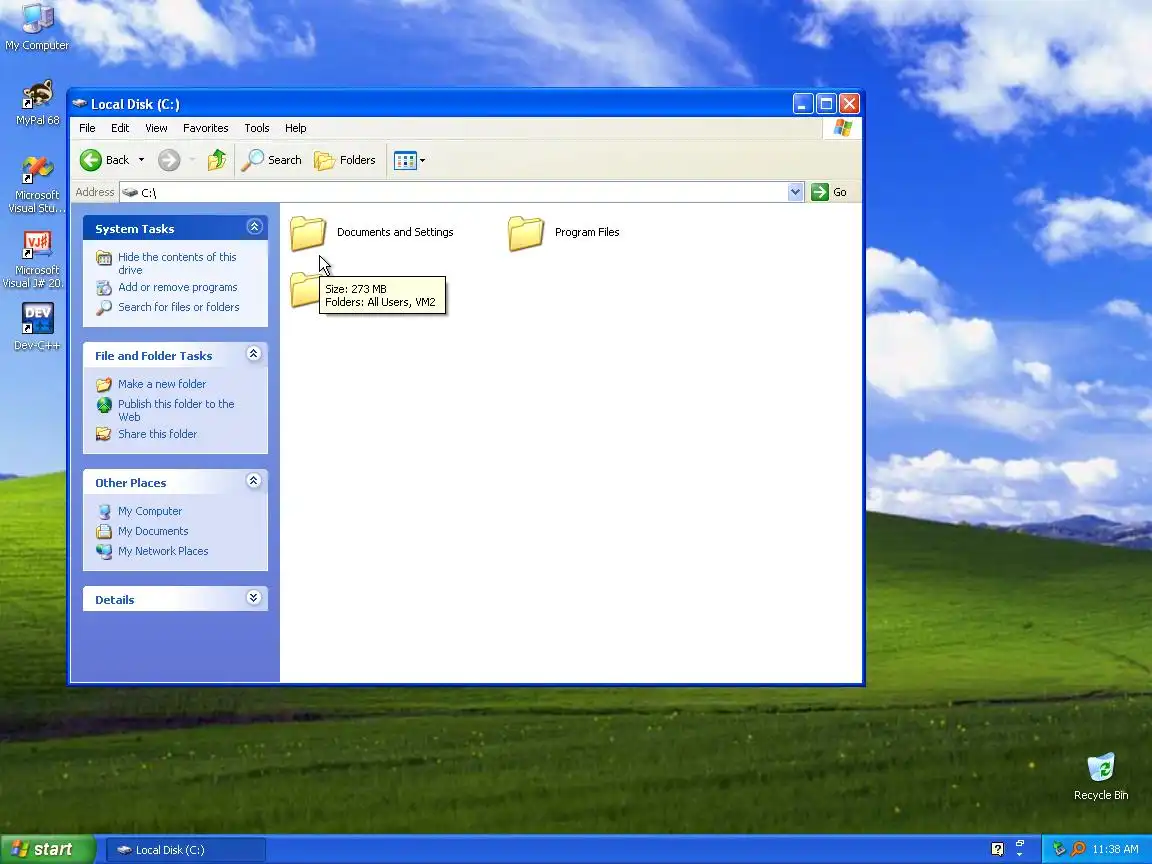
Task: Open the Views icon button
Action: [x=405, y=160]
